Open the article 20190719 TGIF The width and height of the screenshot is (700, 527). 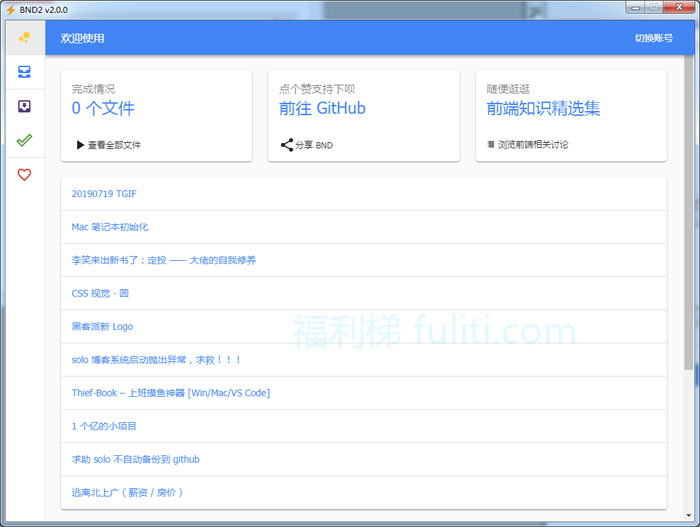[x=102, y=194]
